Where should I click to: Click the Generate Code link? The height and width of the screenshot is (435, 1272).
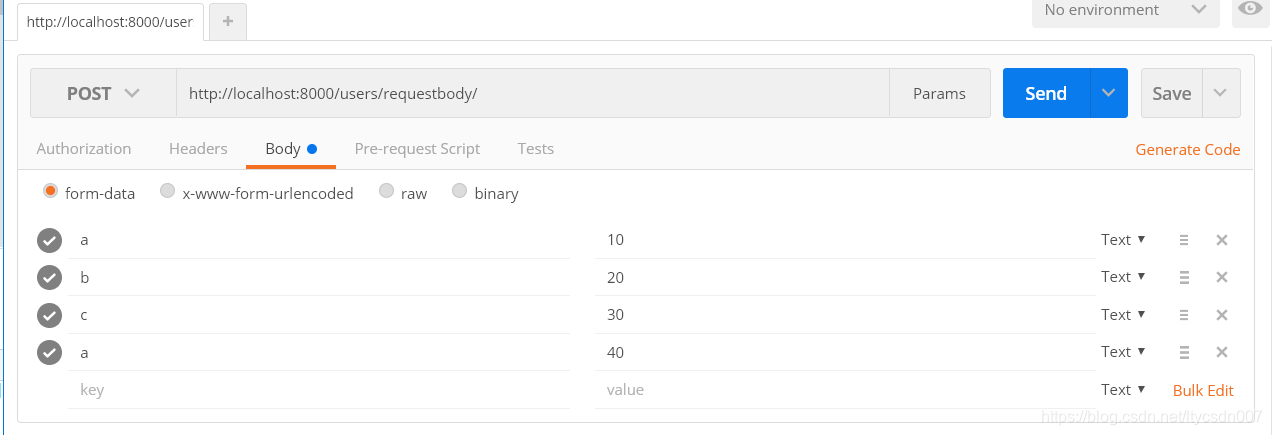tap(1187, 150)
